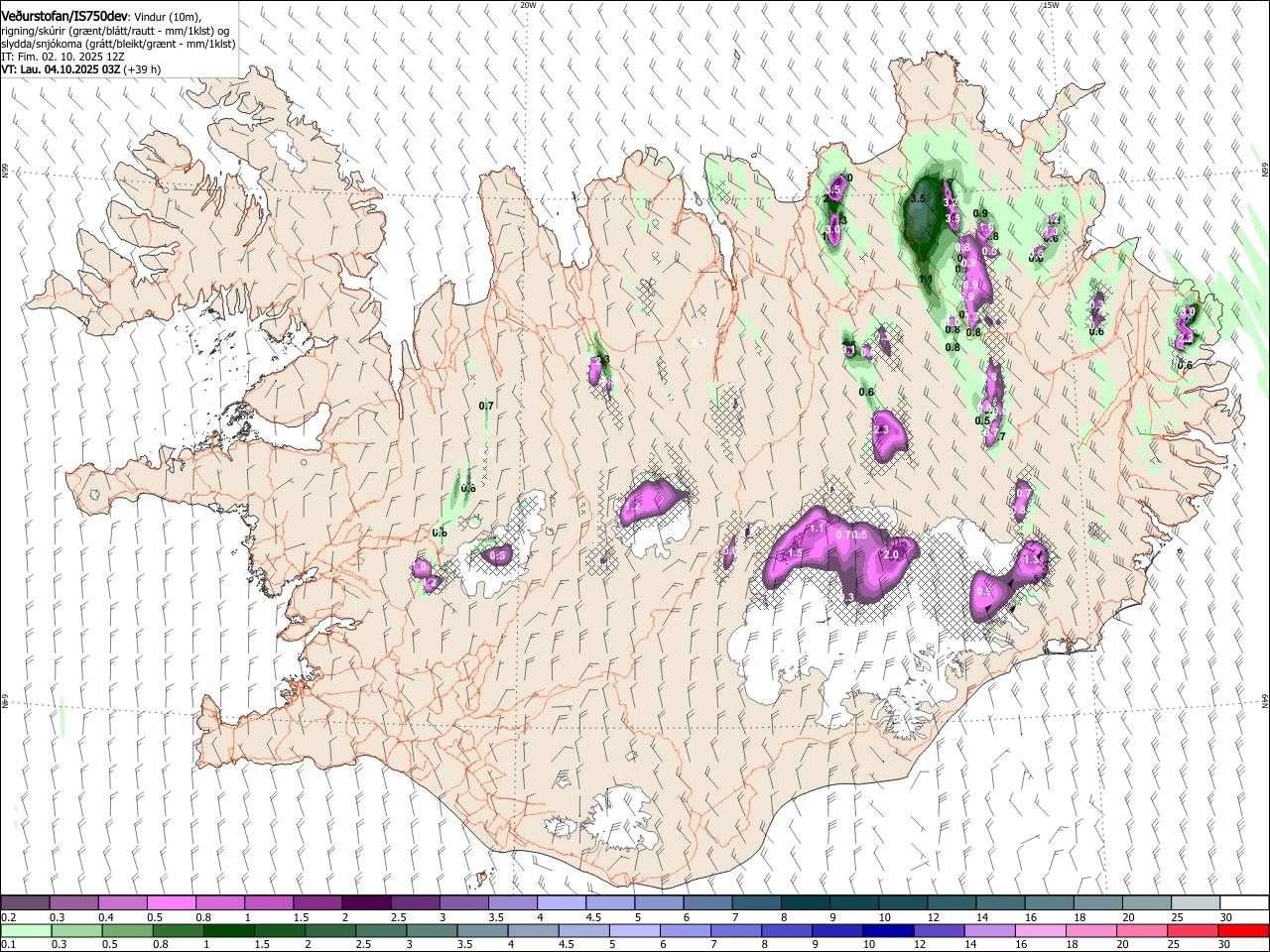This screenshot has width=1270, height=952.
Task: Click the dark teal swatch above the snow scale's 9
Action: (853, 903)
